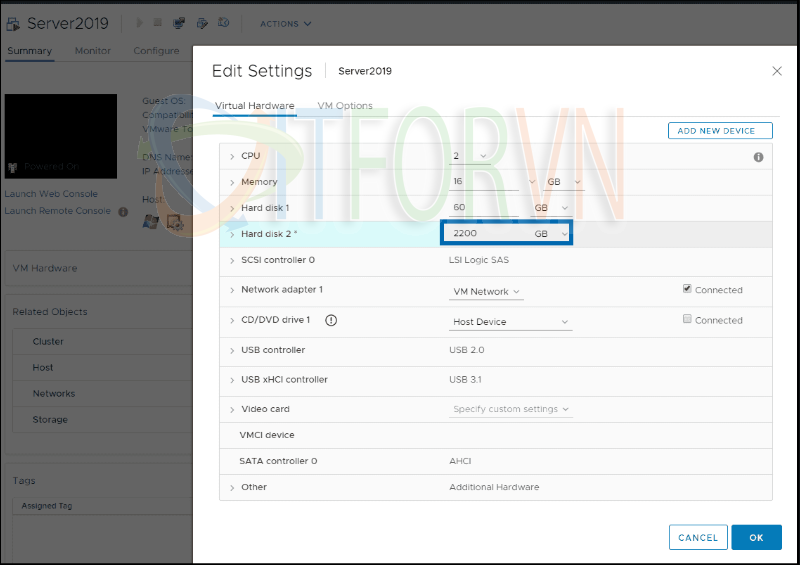Switch to the Virtual Hardware tab
Screen dimensions: 800x565
point(255,106)
